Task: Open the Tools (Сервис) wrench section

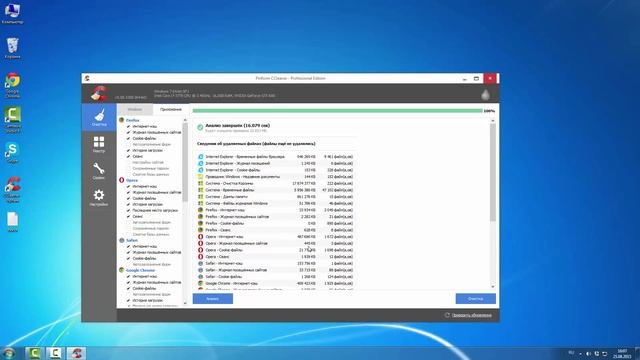Action: click(x=99, y=171)
